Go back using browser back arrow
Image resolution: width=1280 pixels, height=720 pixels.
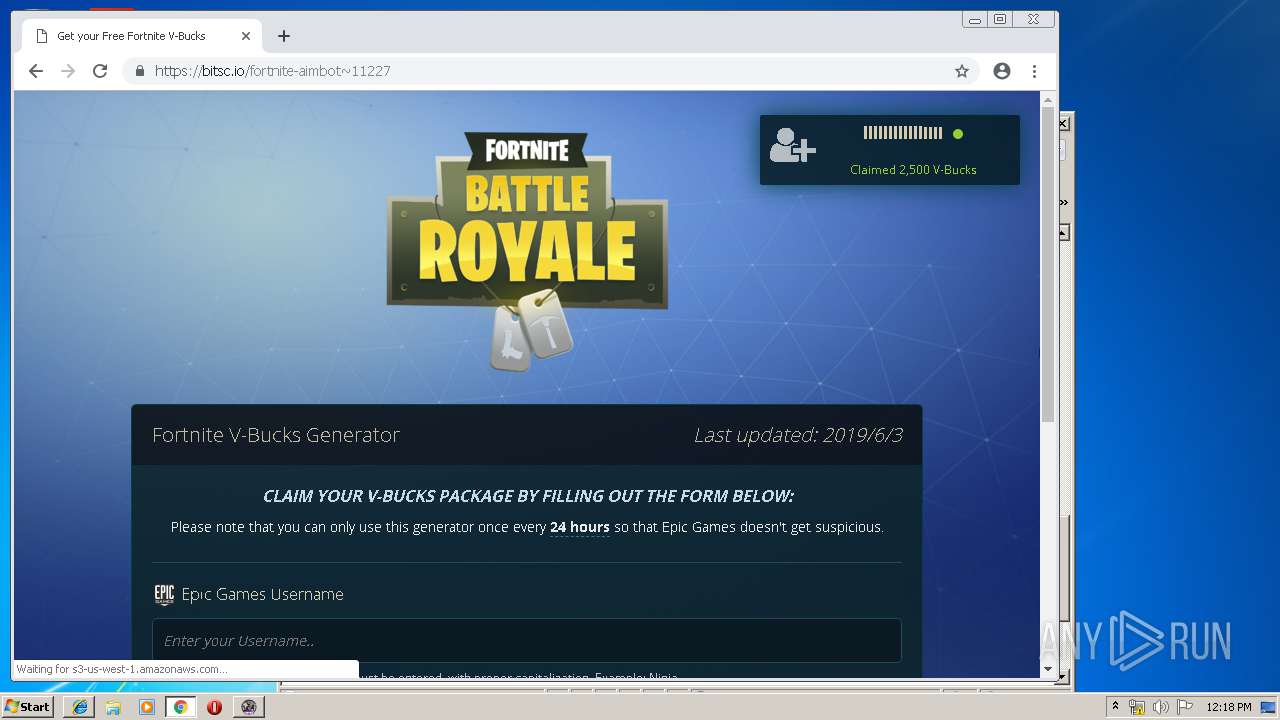36,71
